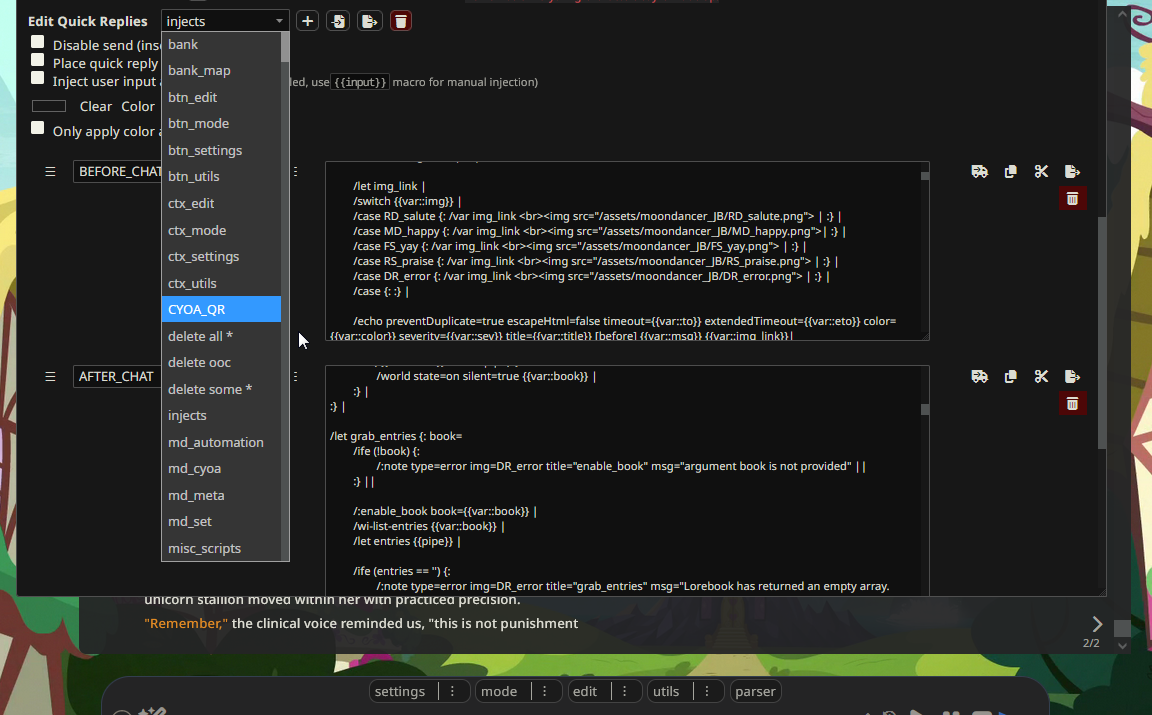This screenshot has height=715, width=1152.
Task: Click cut (scissors) icon for BEFORE_CHAT reply
Action: pyautogui.click(x=1041, y=171)
